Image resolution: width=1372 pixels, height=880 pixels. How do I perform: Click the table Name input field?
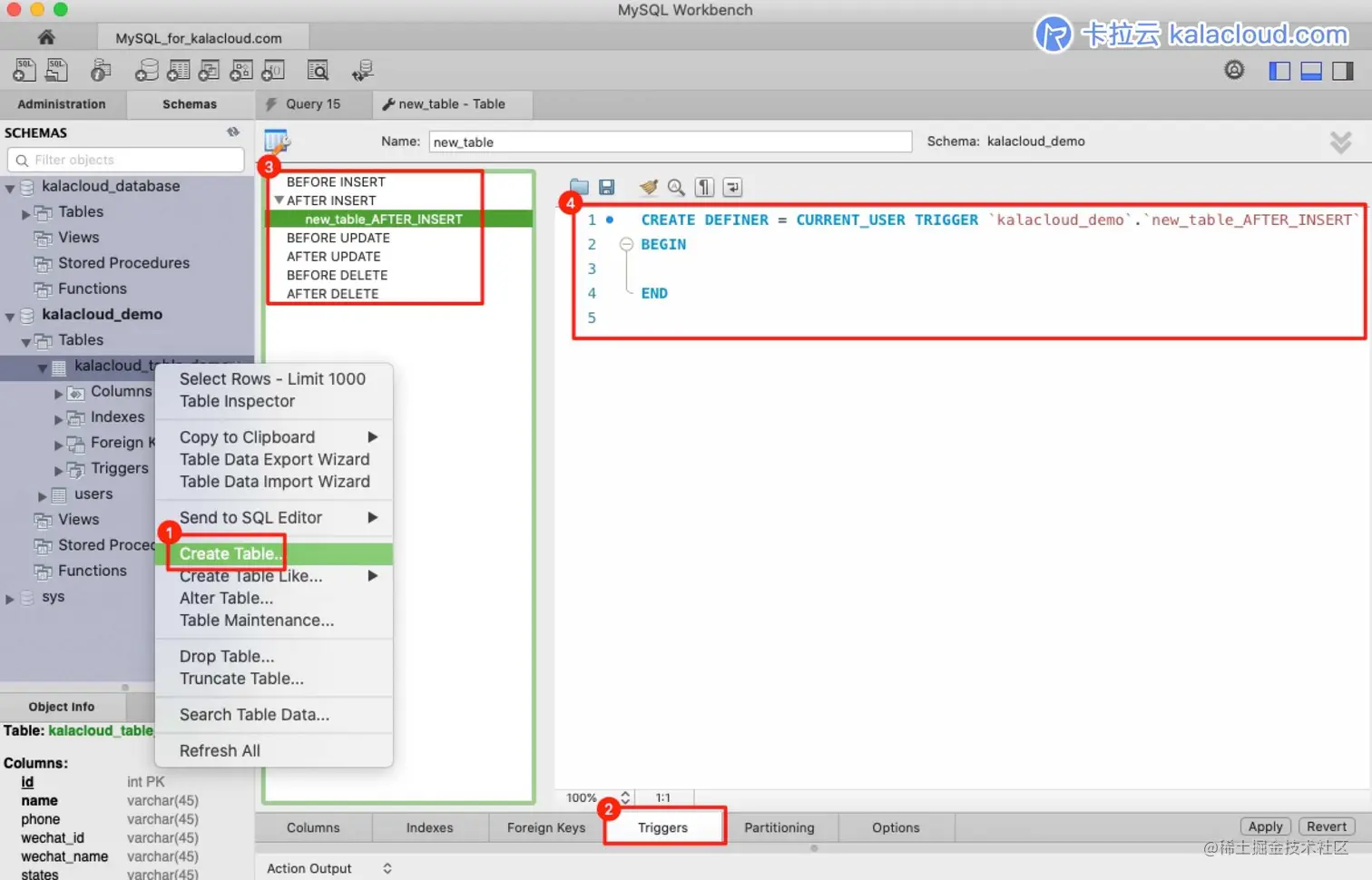coord(671,142)
